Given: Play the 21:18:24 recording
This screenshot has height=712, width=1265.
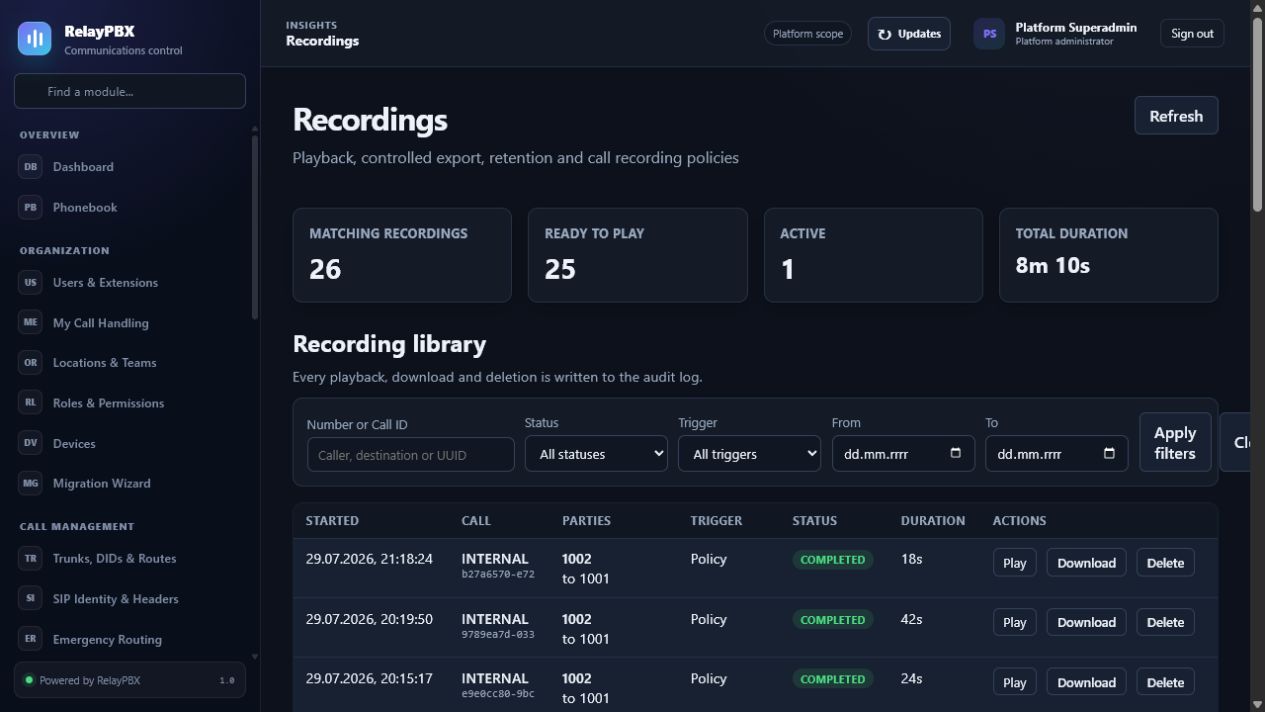Looking at the screenshot, I should click(1014, 562).
